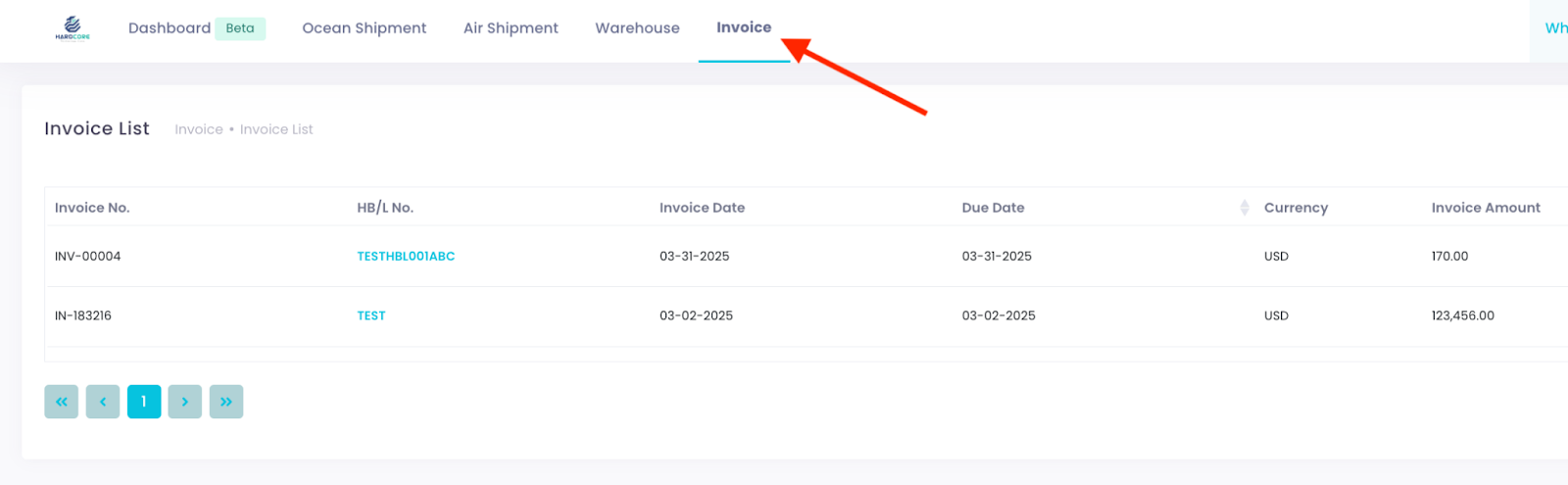
Task: Select the INV-00004 invoice row
Action: click(88, 257)
